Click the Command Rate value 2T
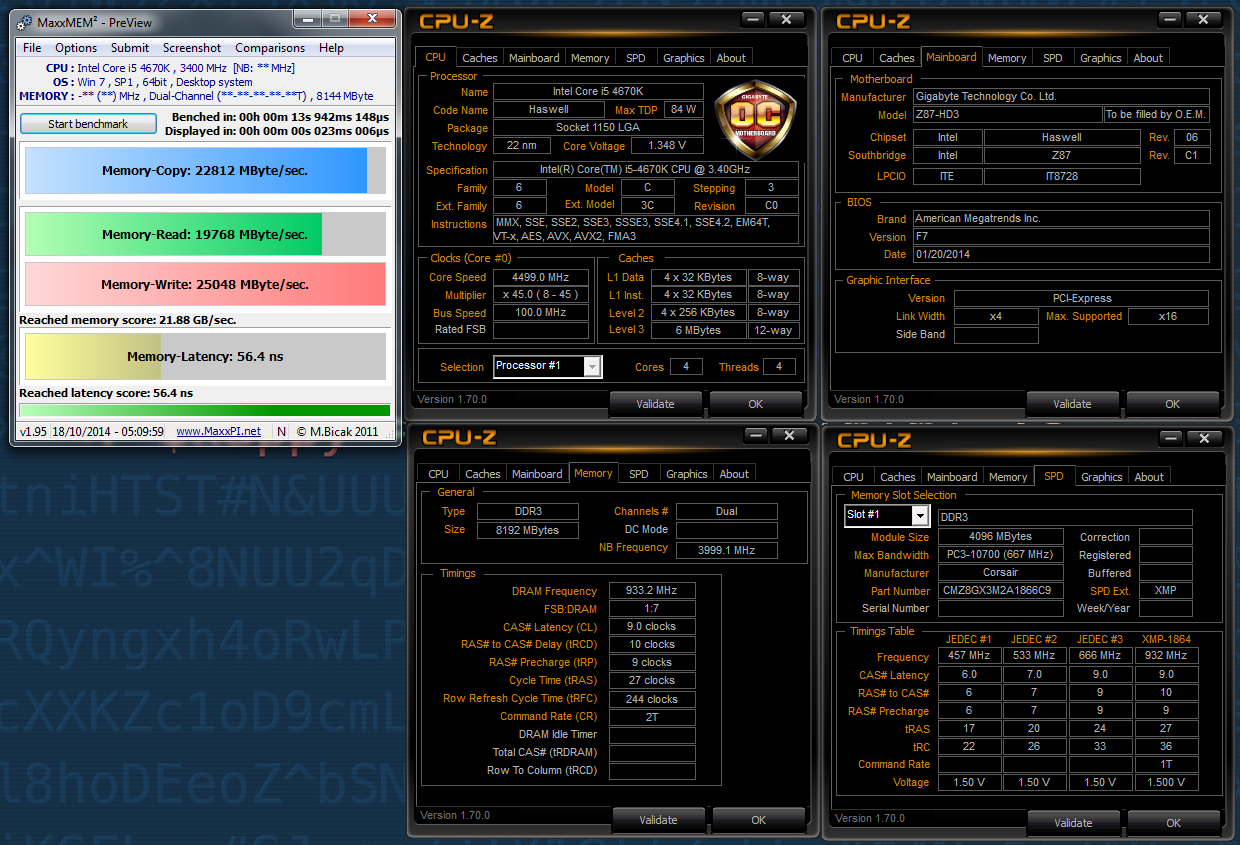This screenshot has width=1240, height=845. (x=652, y=717)
